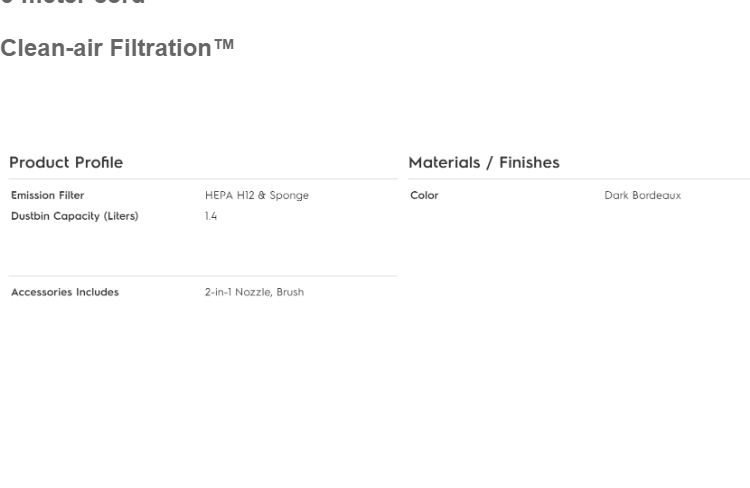Click the Emission Filter label
The height and width of the screenshot is (488, 750).
(47, 195)
